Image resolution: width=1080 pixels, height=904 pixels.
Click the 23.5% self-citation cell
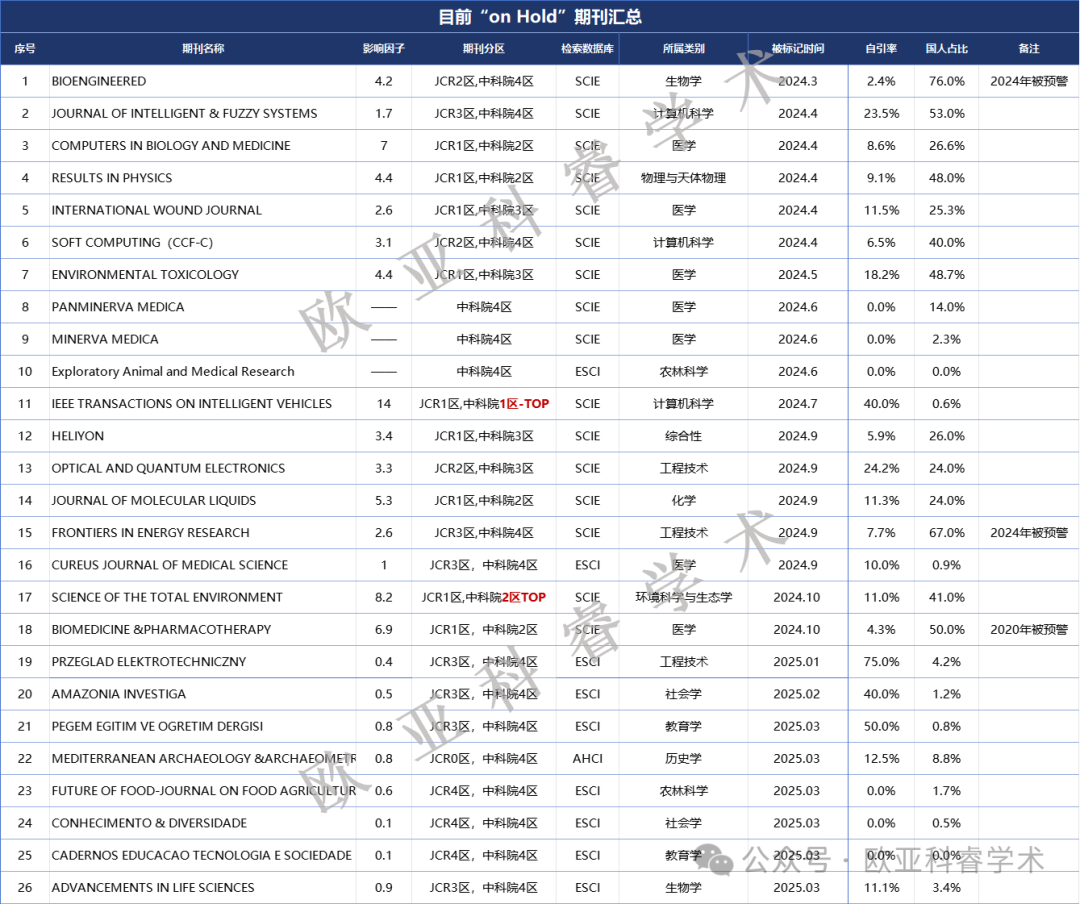point(881,114)
